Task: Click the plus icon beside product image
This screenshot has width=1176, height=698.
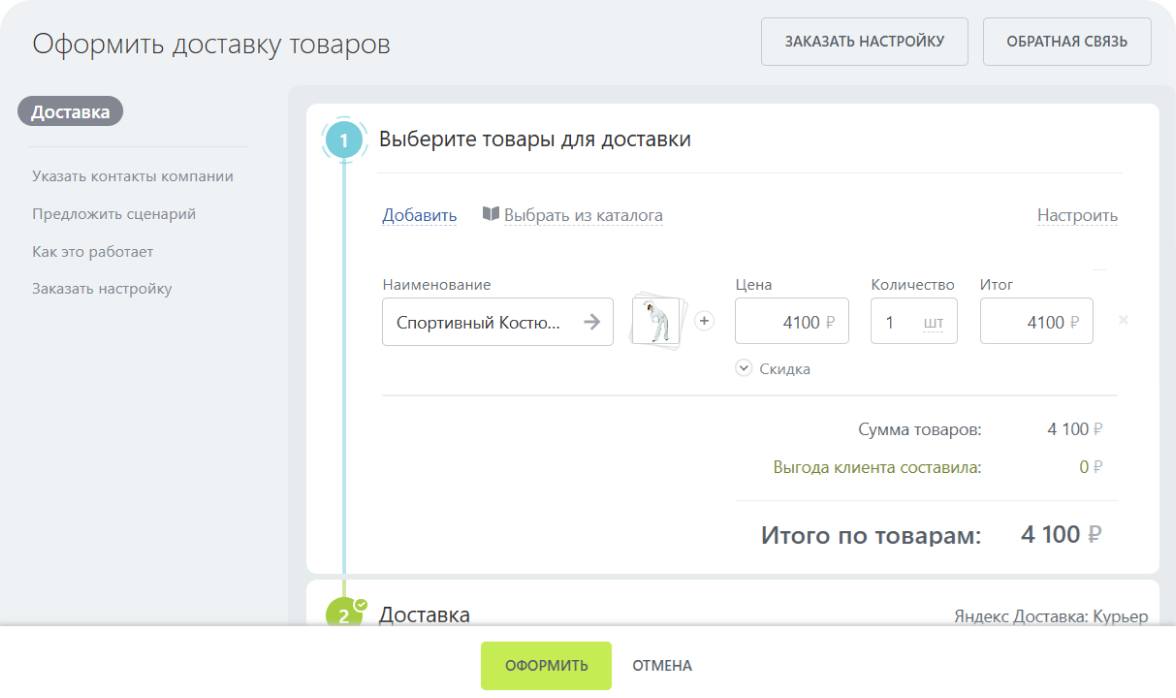Action: coord(705,321)
